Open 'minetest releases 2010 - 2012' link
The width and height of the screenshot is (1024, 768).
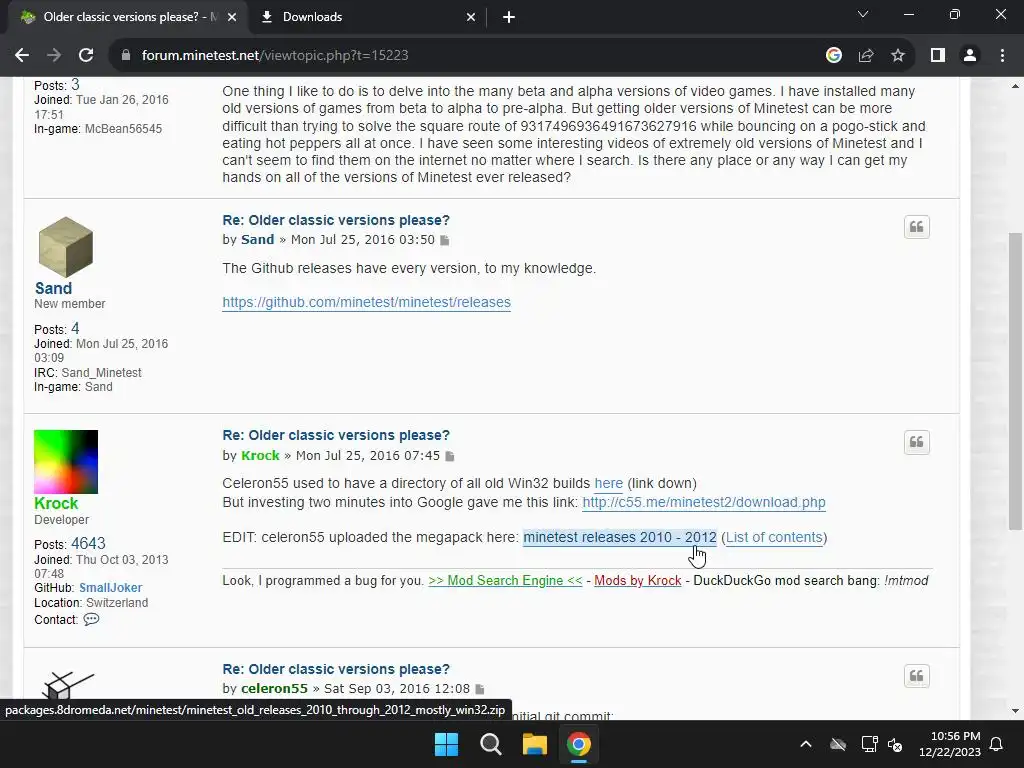coord(620,537)
